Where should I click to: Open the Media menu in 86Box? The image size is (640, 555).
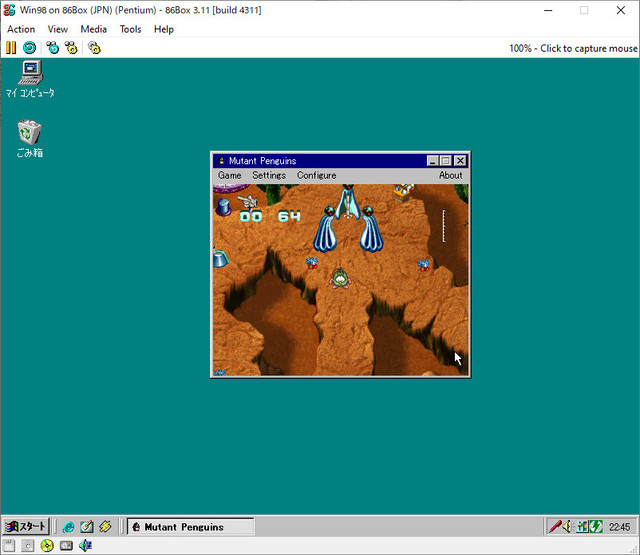(x=93, y=29)
